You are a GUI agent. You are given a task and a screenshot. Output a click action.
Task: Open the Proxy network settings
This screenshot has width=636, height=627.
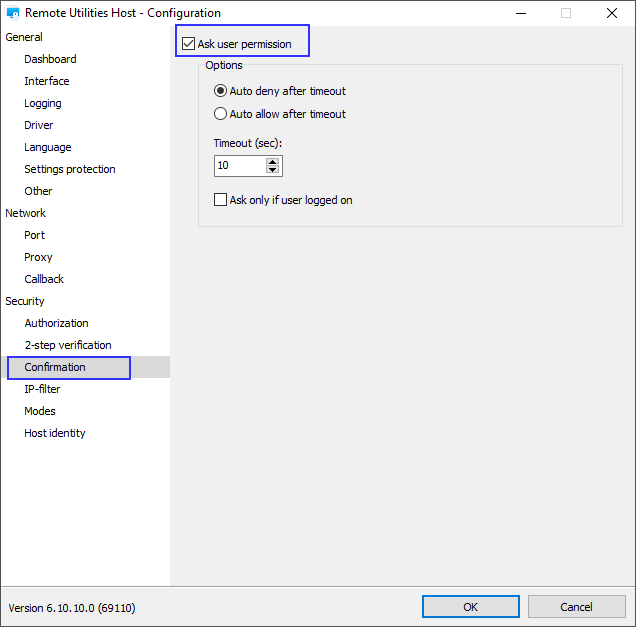point(39,257)
